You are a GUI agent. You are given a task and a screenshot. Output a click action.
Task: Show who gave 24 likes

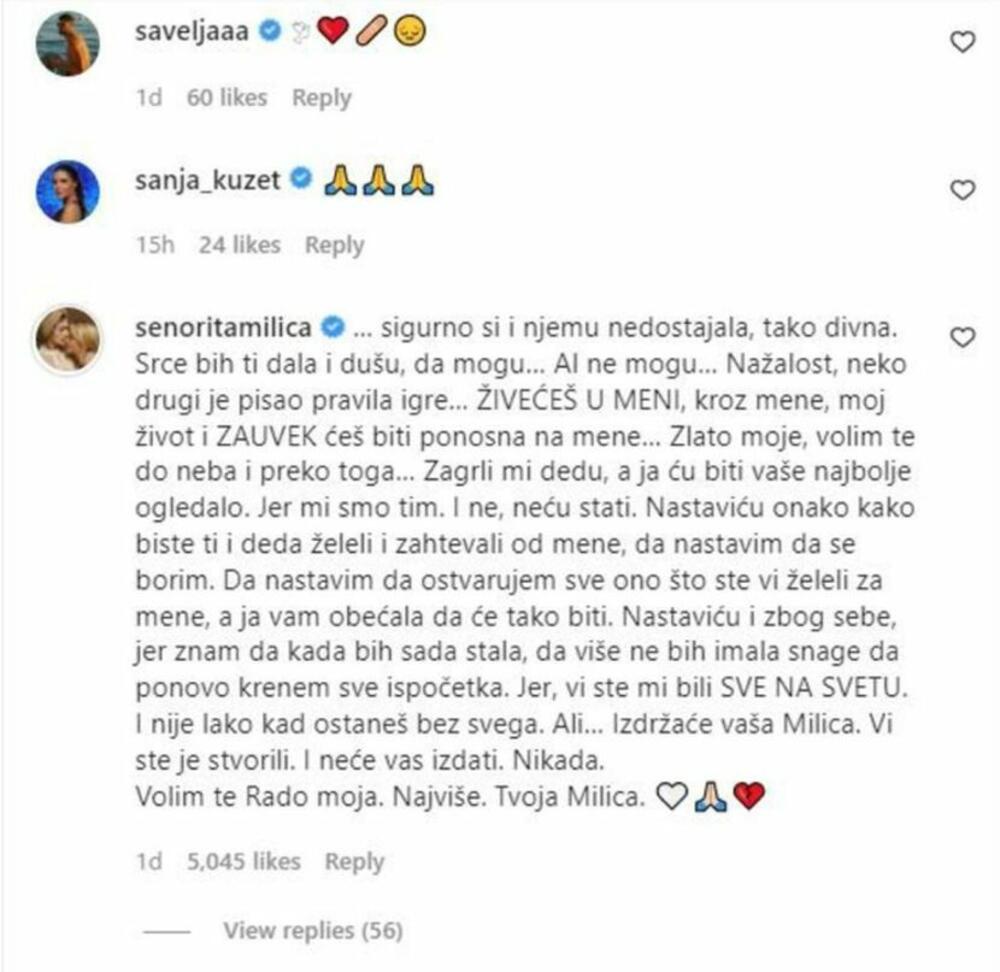(x=240, y=245)
